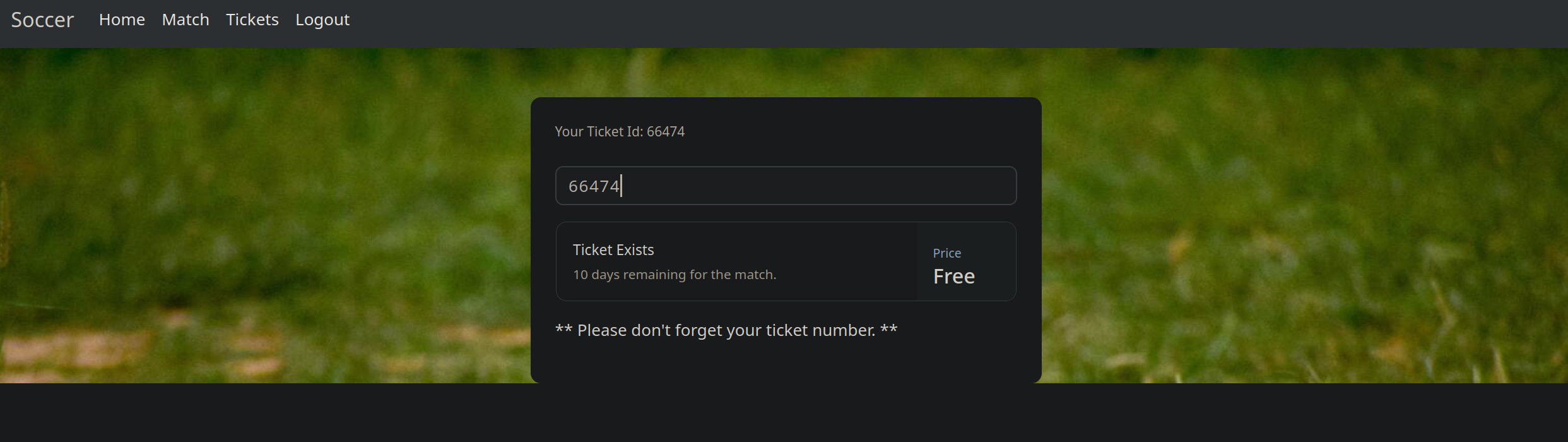
Task: Click the 'Ticket Exists' heading
Action: tap(613, 250)
